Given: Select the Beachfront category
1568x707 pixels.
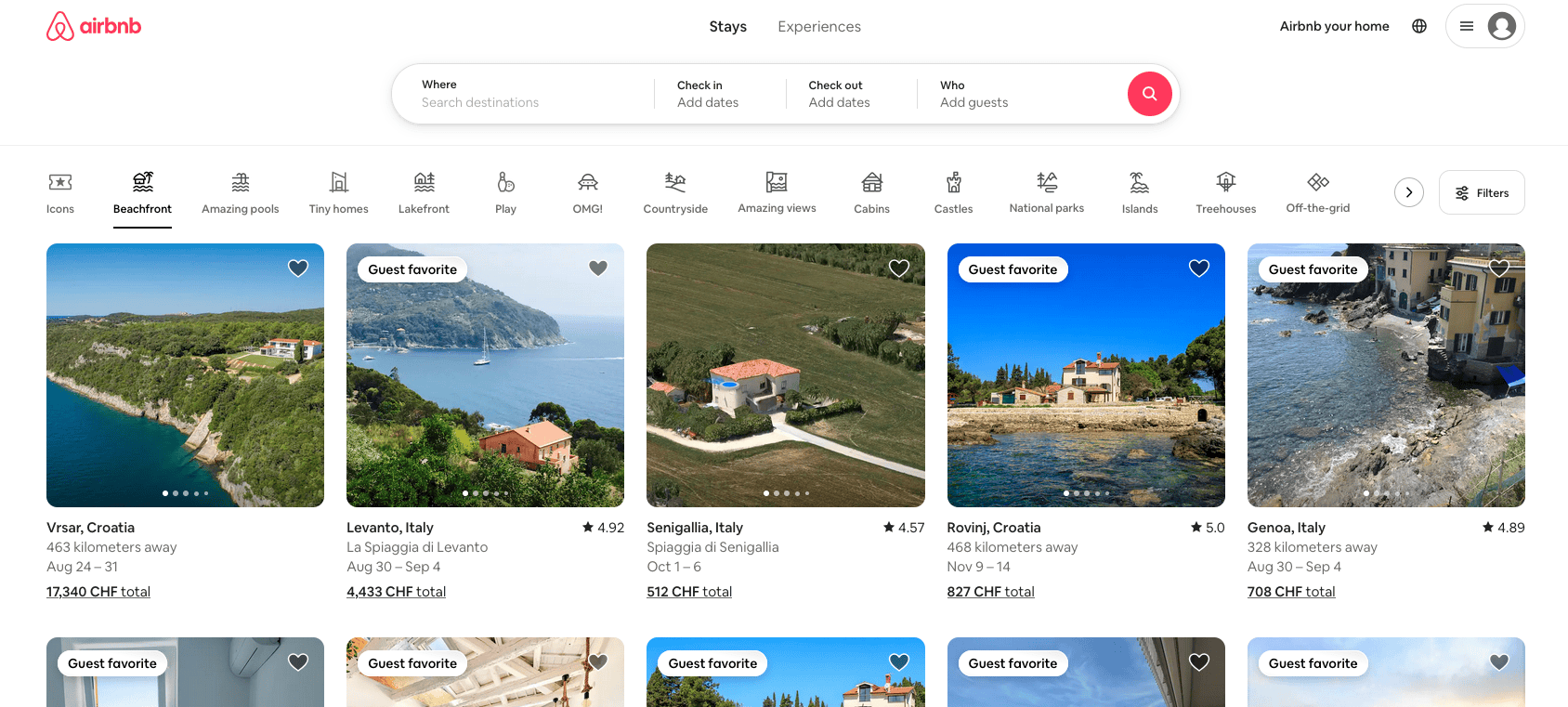Looking at the screenshot, I should pyautogui.click(x=142, y=193).
